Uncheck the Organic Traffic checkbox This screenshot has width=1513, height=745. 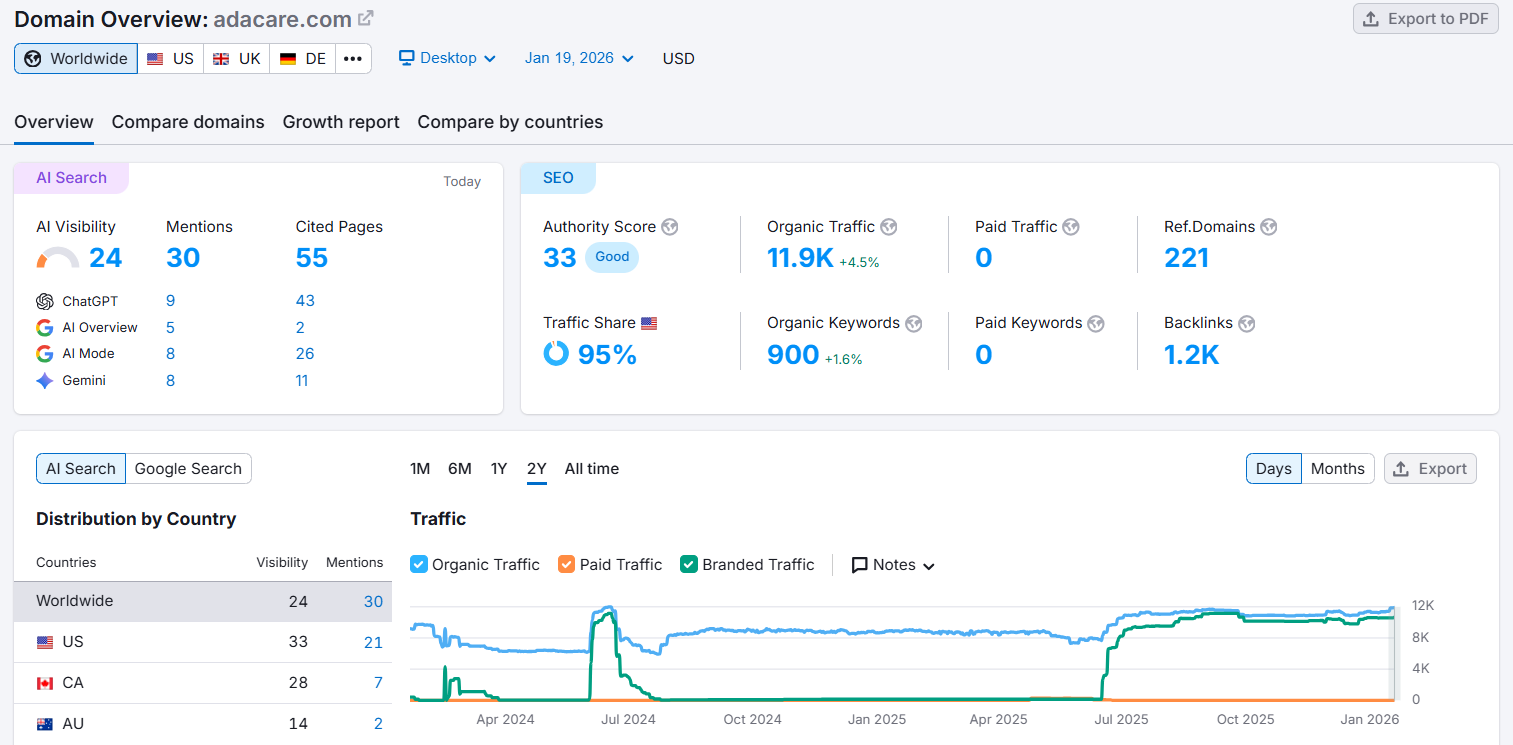pos(418,564)
